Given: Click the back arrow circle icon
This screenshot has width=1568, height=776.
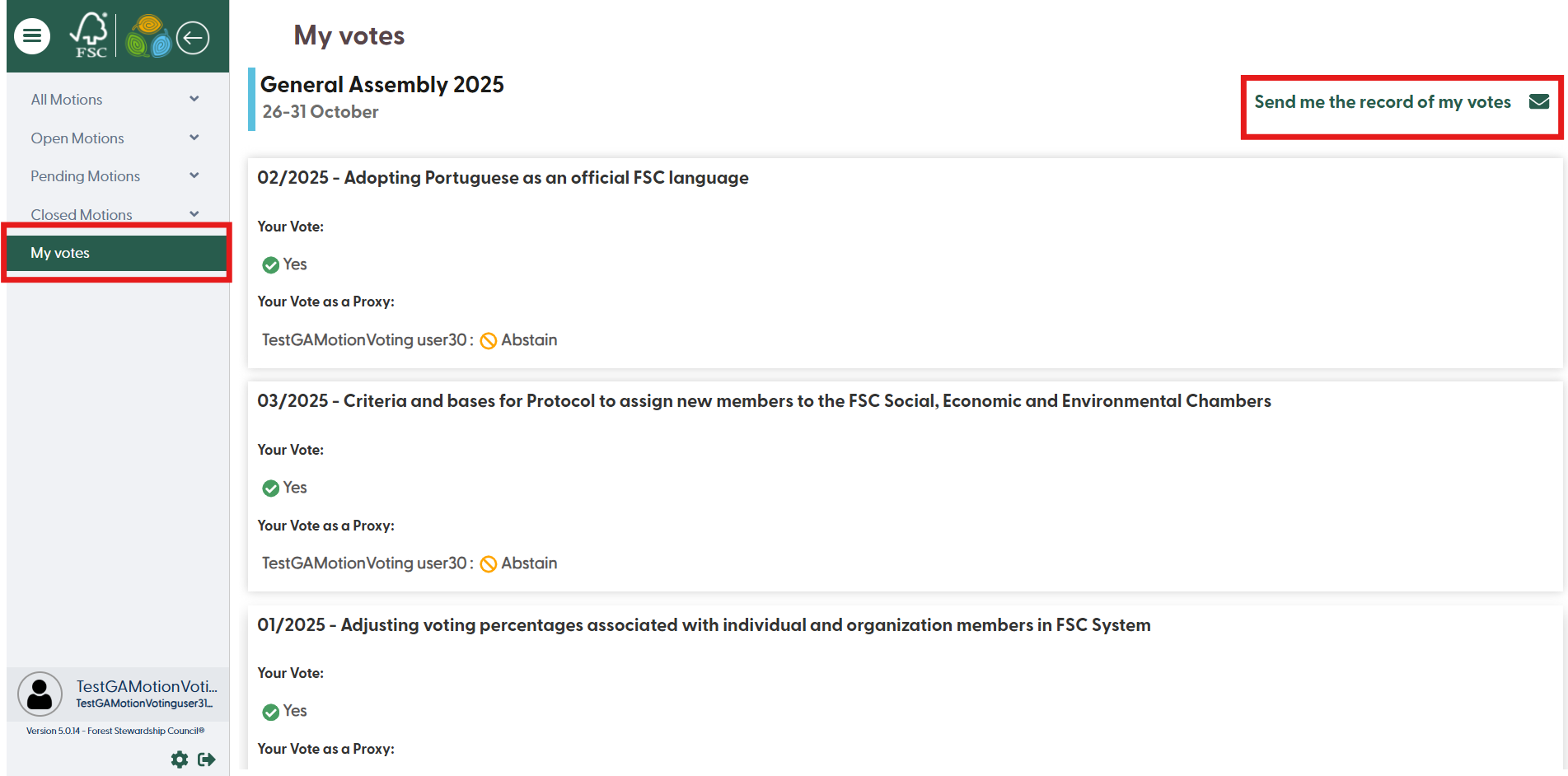Looking at the screenshot, I should pos(193,37).
